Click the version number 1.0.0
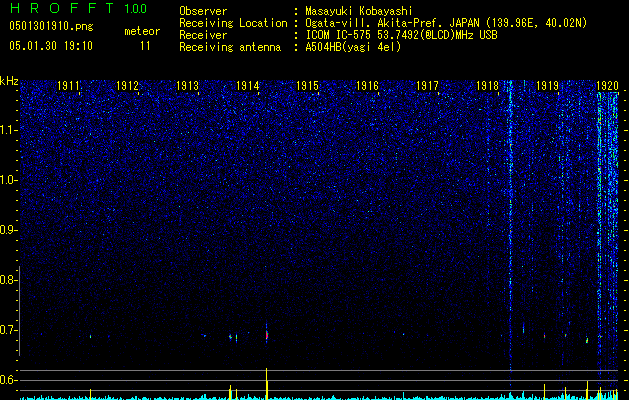 point(136,8)
